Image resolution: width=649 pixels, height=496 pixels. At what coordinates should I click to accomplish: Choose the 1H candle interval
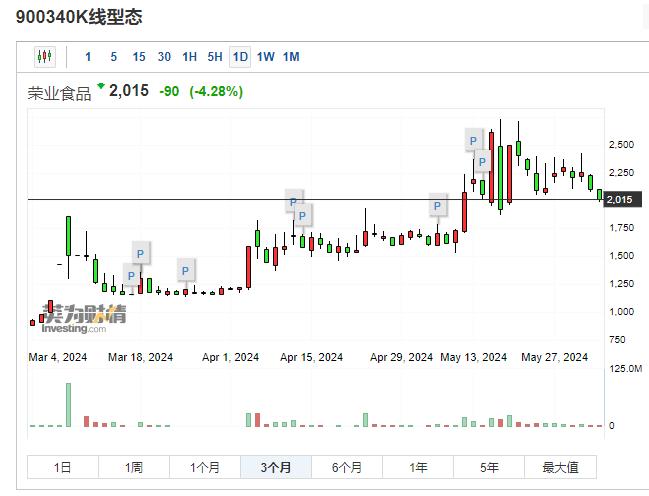point(189,57)
